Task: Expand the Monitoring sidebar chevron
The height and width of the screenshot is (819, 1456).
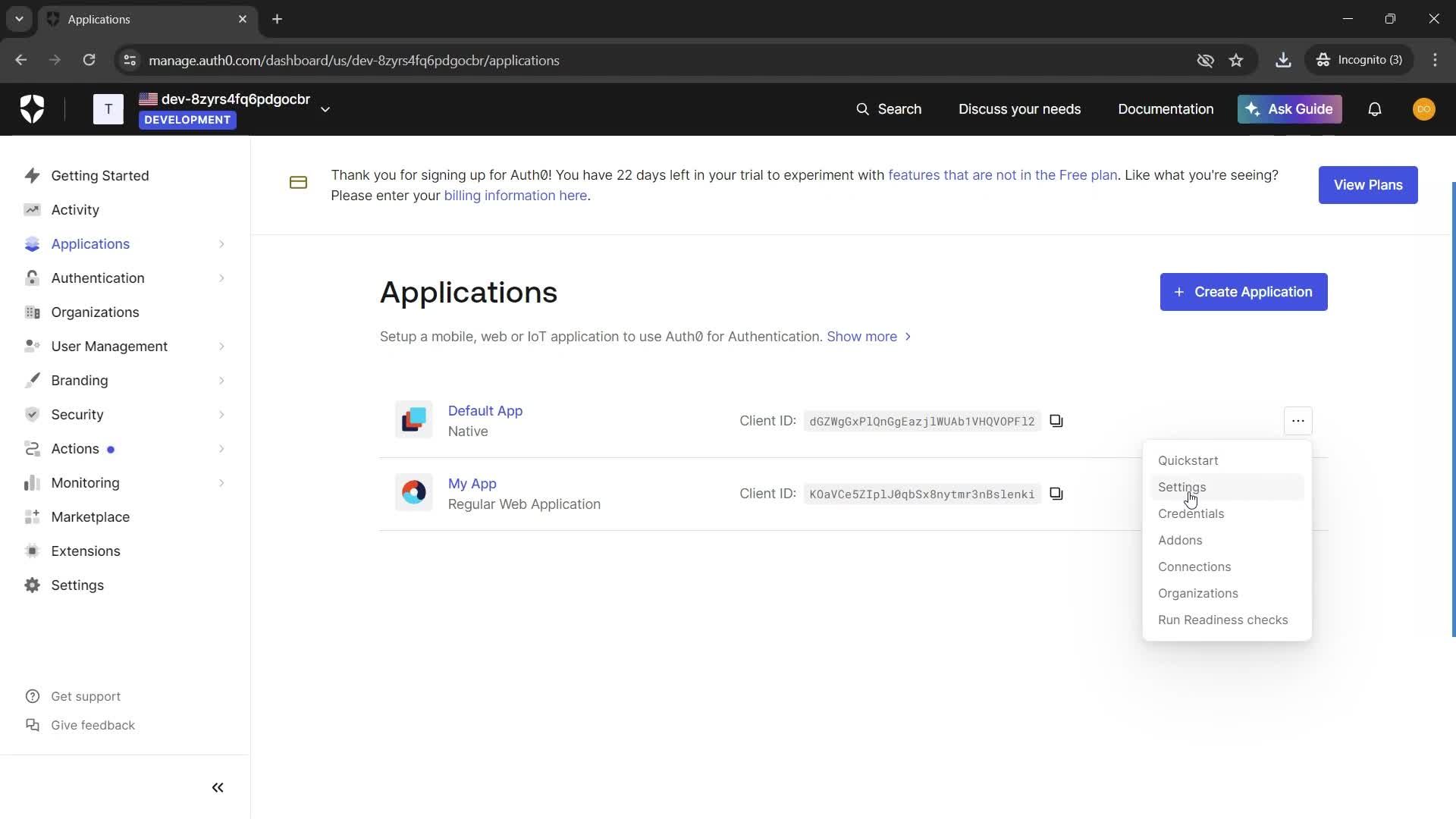Action: [x=221, y=483]
